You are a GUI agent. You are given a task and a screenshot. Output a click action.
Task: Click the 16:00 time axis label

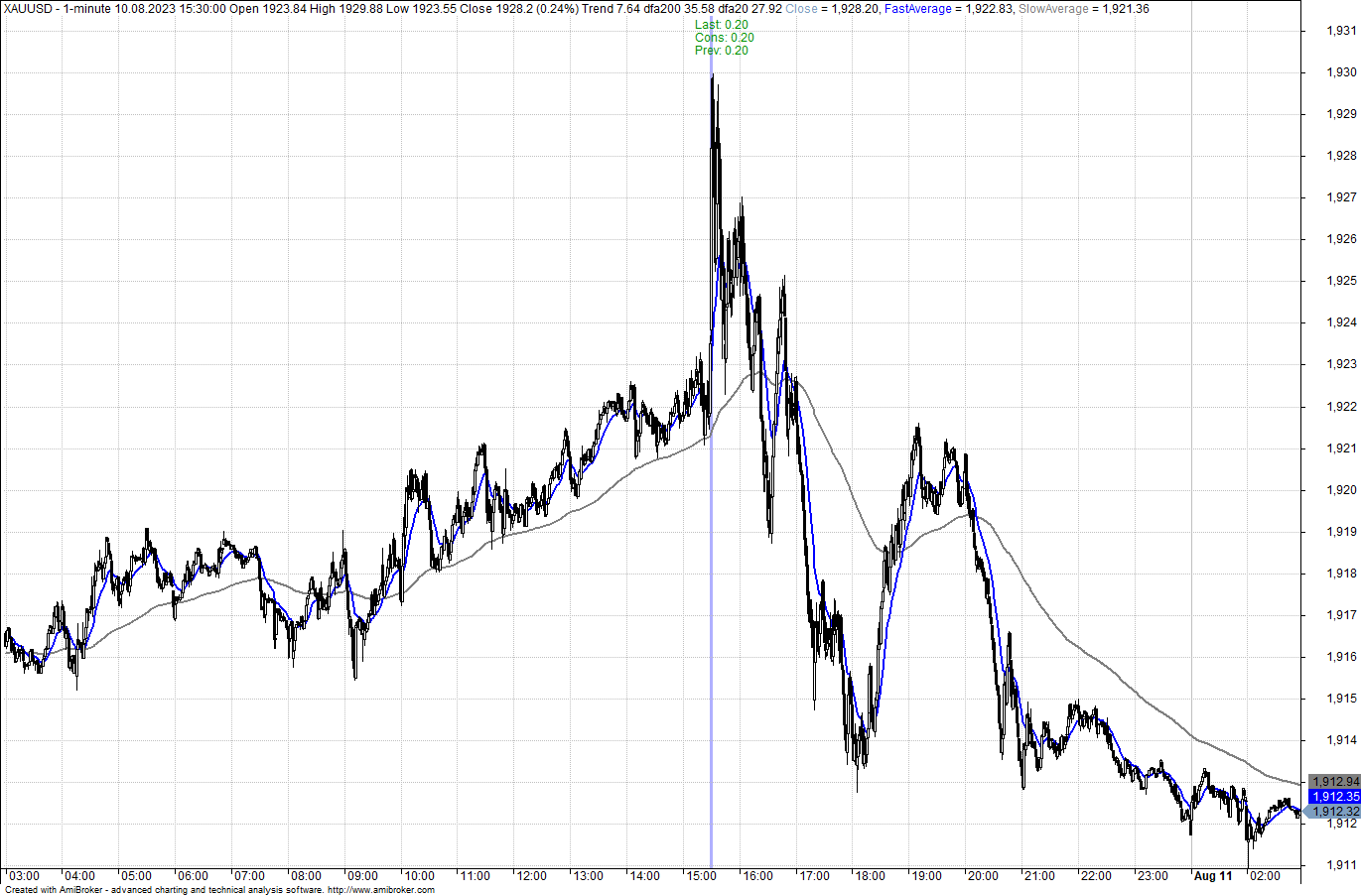[757, 876]
